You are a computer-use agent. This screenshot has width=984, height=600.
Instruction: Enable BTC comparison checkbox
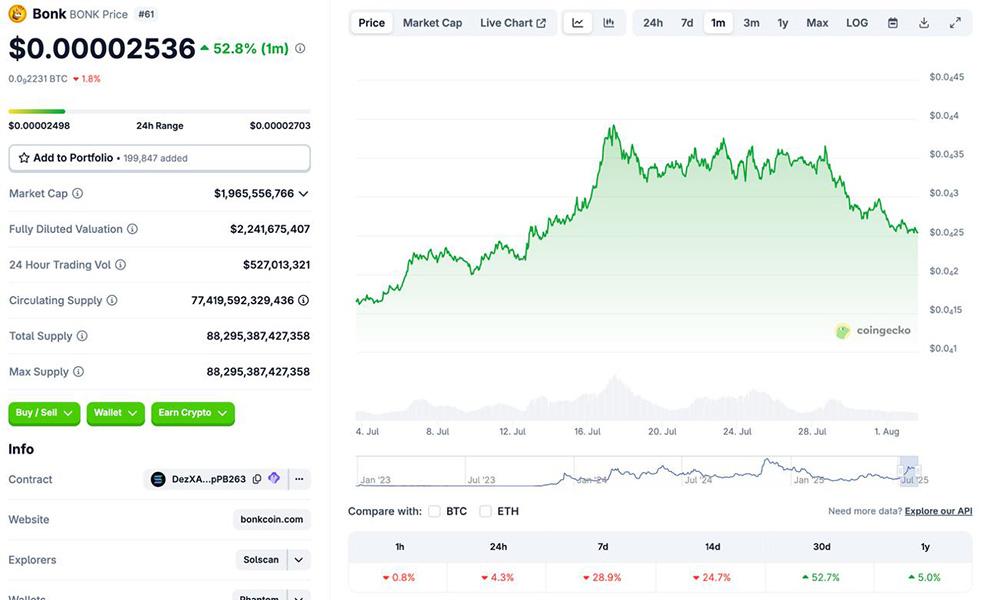tap(434, 512)
